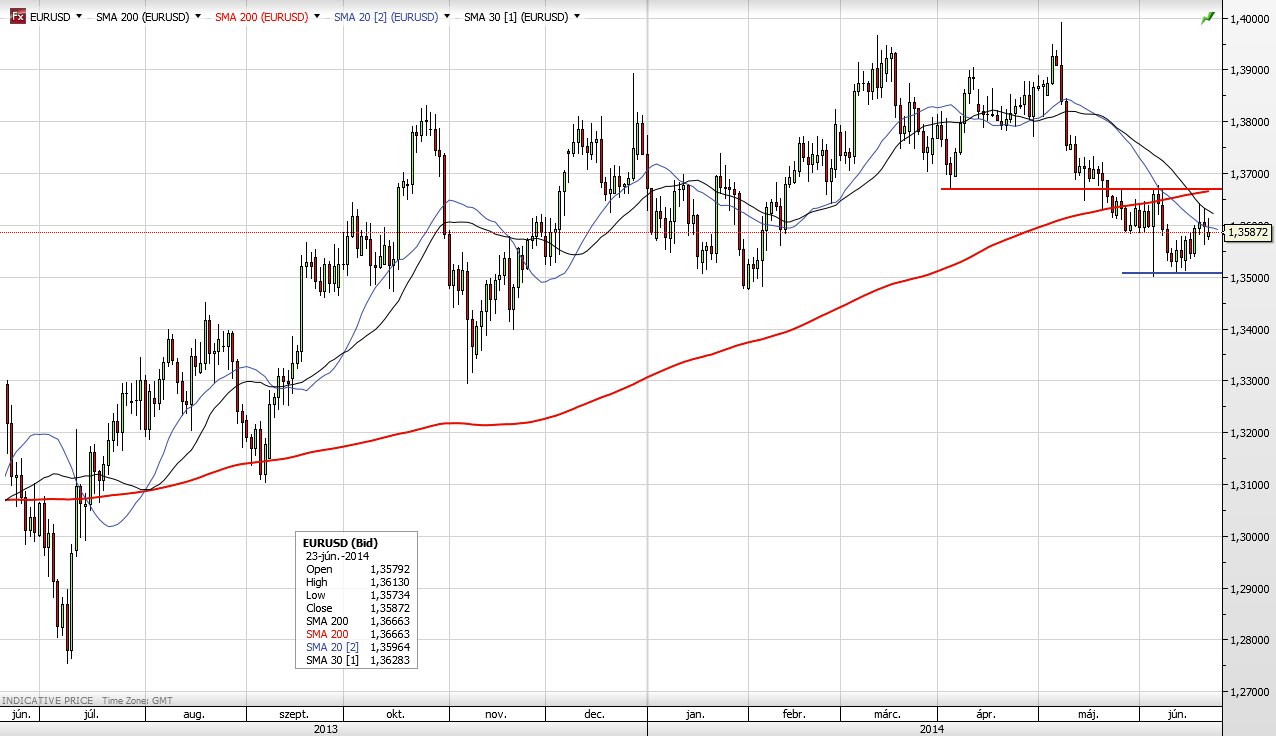Click the febr. month label on time axis
The height and width of the screenshot is (736, 1276).
(794, 715)
